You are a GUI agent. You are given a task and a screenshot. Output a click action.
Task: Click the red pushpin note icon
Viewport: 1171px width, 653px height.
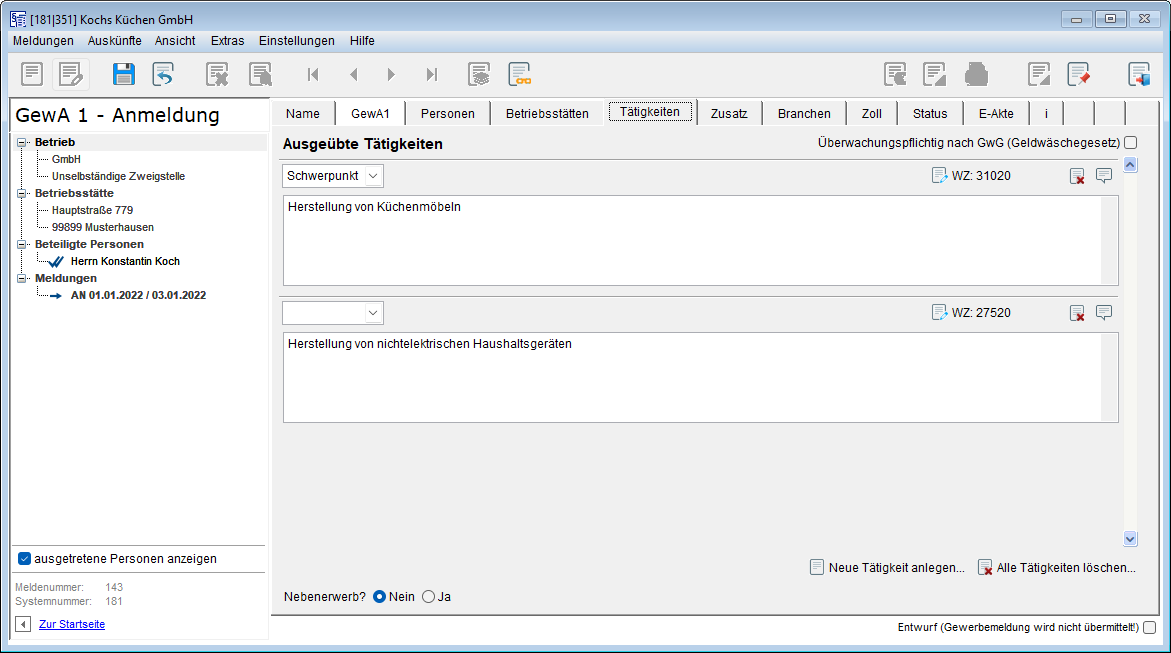tap(1078, 74)
